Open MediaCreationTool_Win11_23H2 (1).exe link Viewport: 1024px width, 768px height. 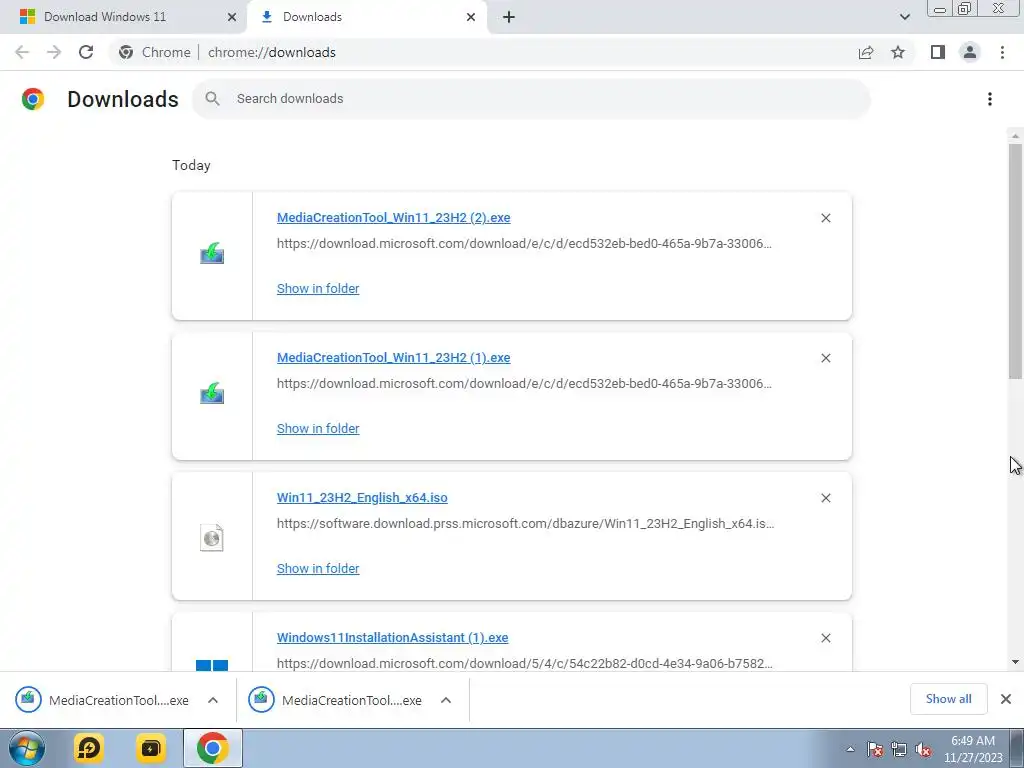pos(393,357)
